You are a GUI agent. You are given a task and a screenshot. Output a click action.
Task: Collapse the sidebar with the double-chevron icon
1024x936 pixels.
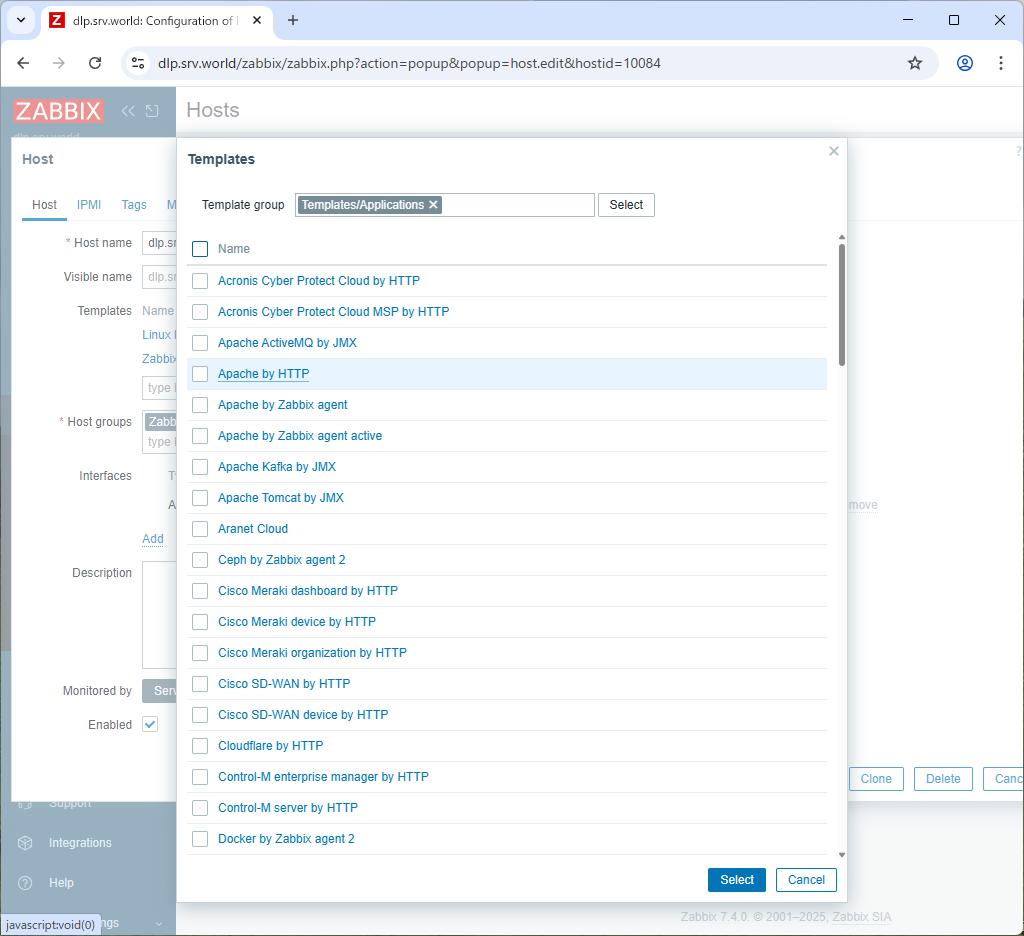click(x=128, y=111)
